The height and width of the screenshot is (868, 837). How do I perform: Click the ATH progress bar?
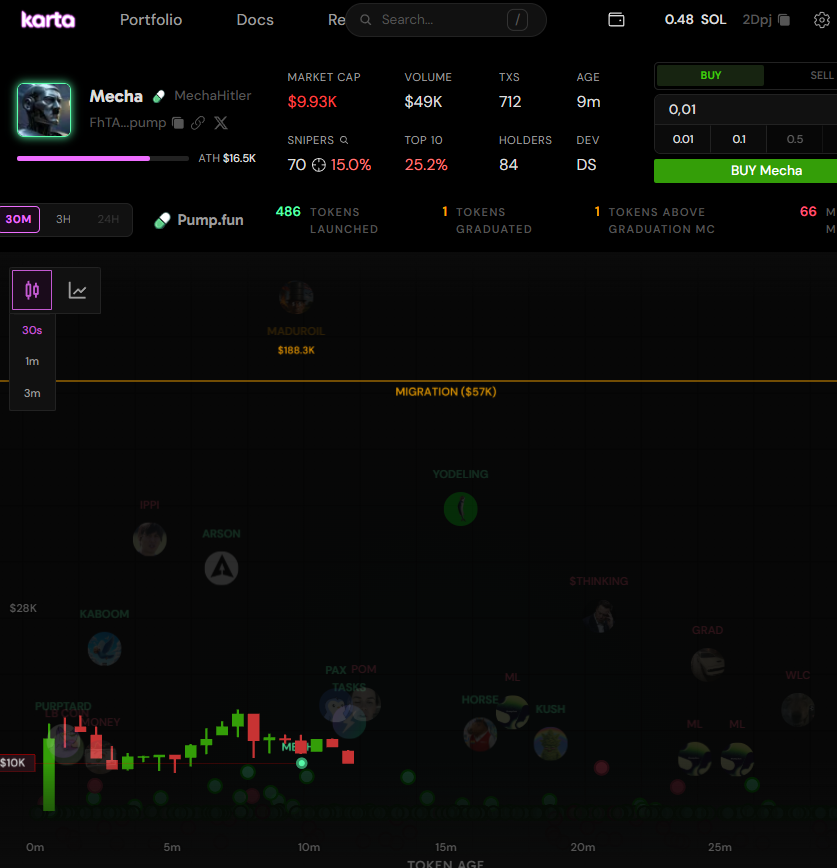click(103, 158)
